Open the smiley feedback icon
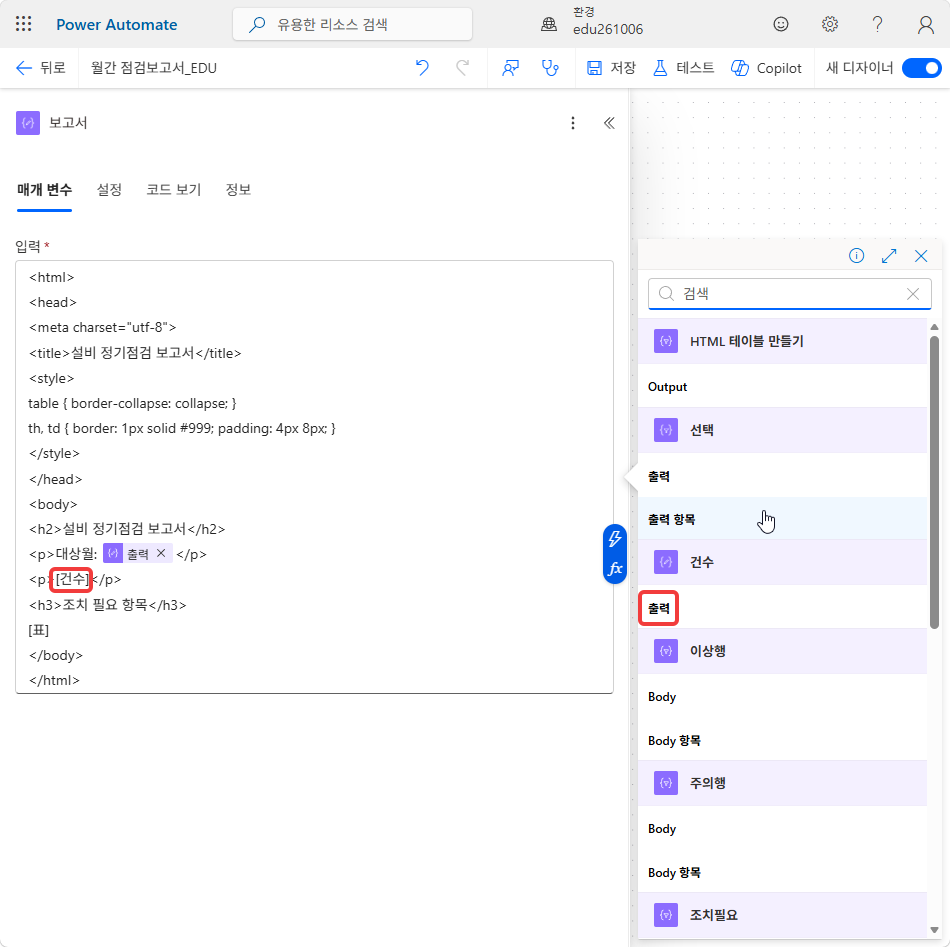 point(781,24)
